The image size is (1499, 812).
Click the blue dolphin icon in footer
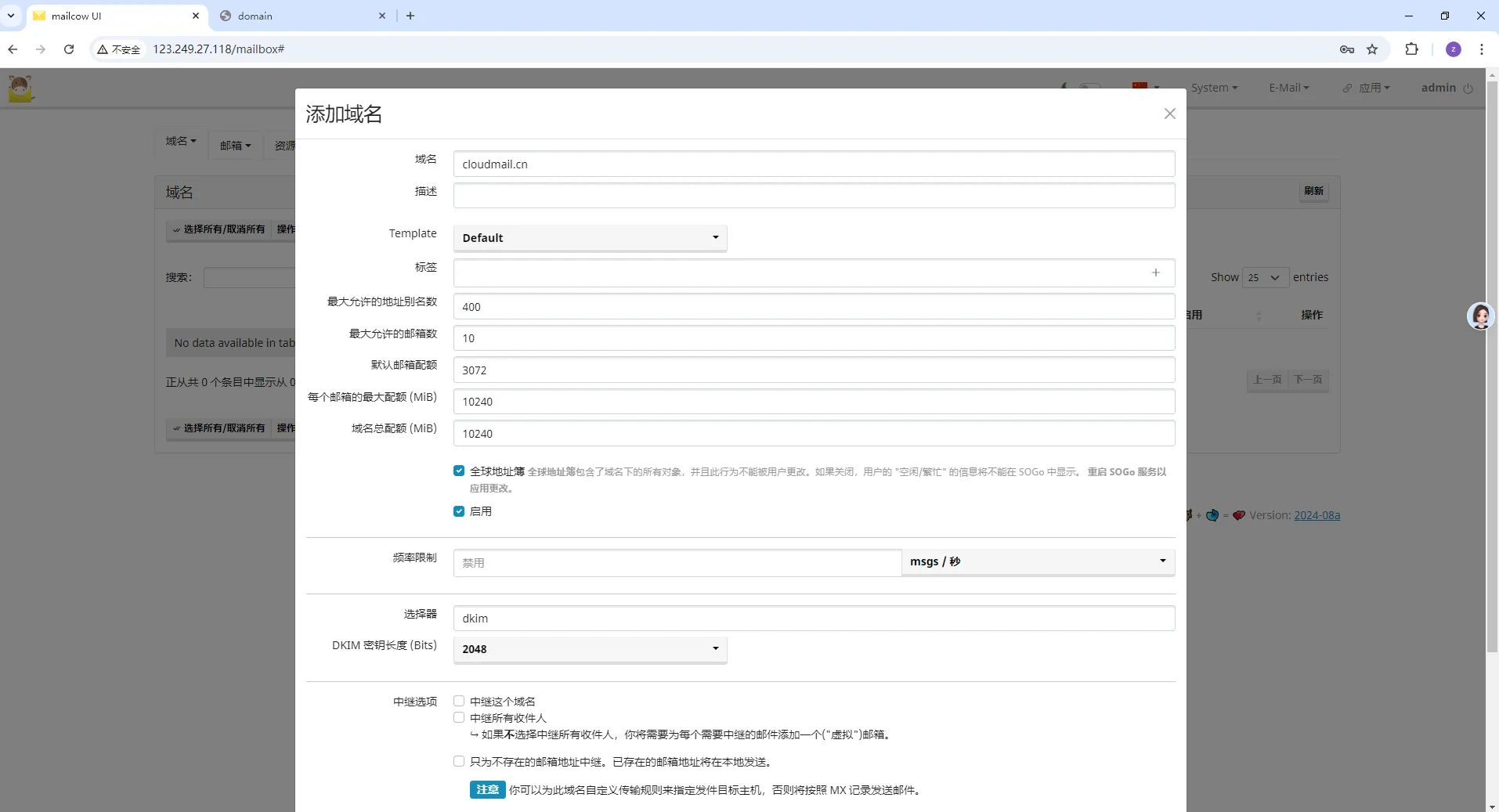pos(1212,515)
